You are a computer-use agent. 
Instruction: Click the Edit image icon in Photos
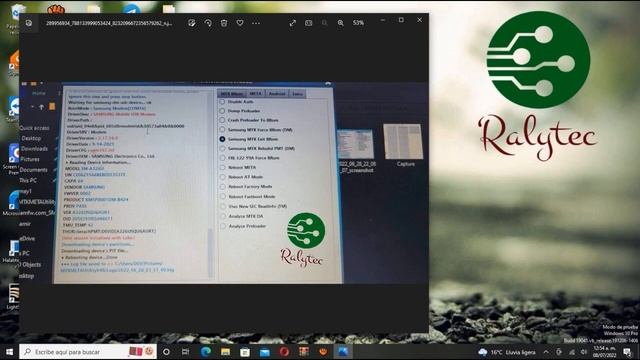(x=191, y=23)
